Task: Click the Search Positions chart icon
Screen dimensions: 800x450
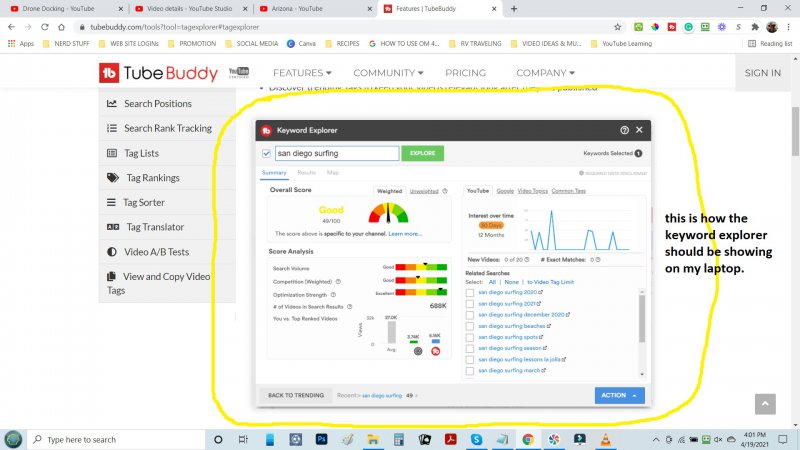Action: point(112,104)
